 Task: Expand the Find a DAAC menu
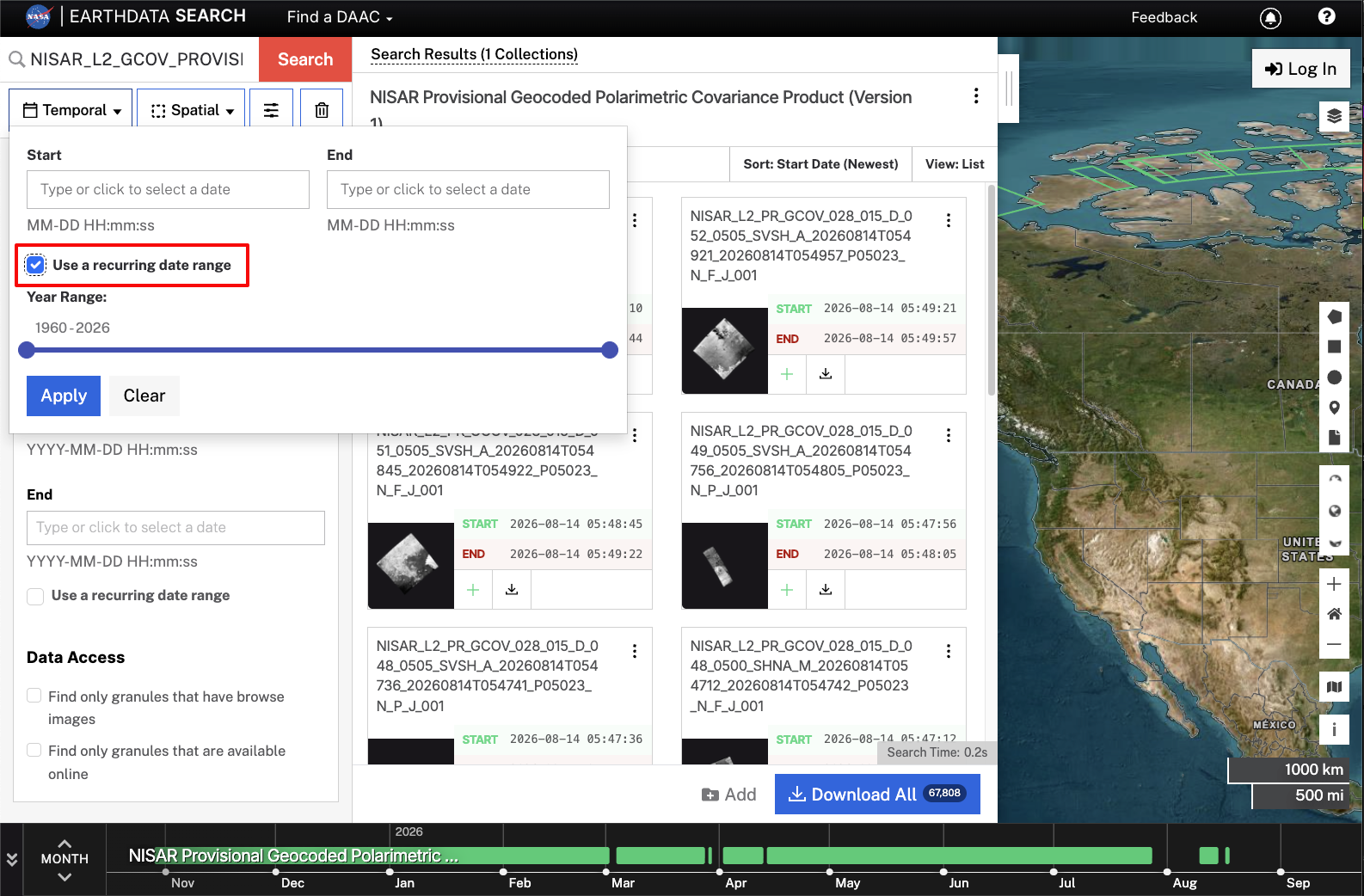pos(340,17)
